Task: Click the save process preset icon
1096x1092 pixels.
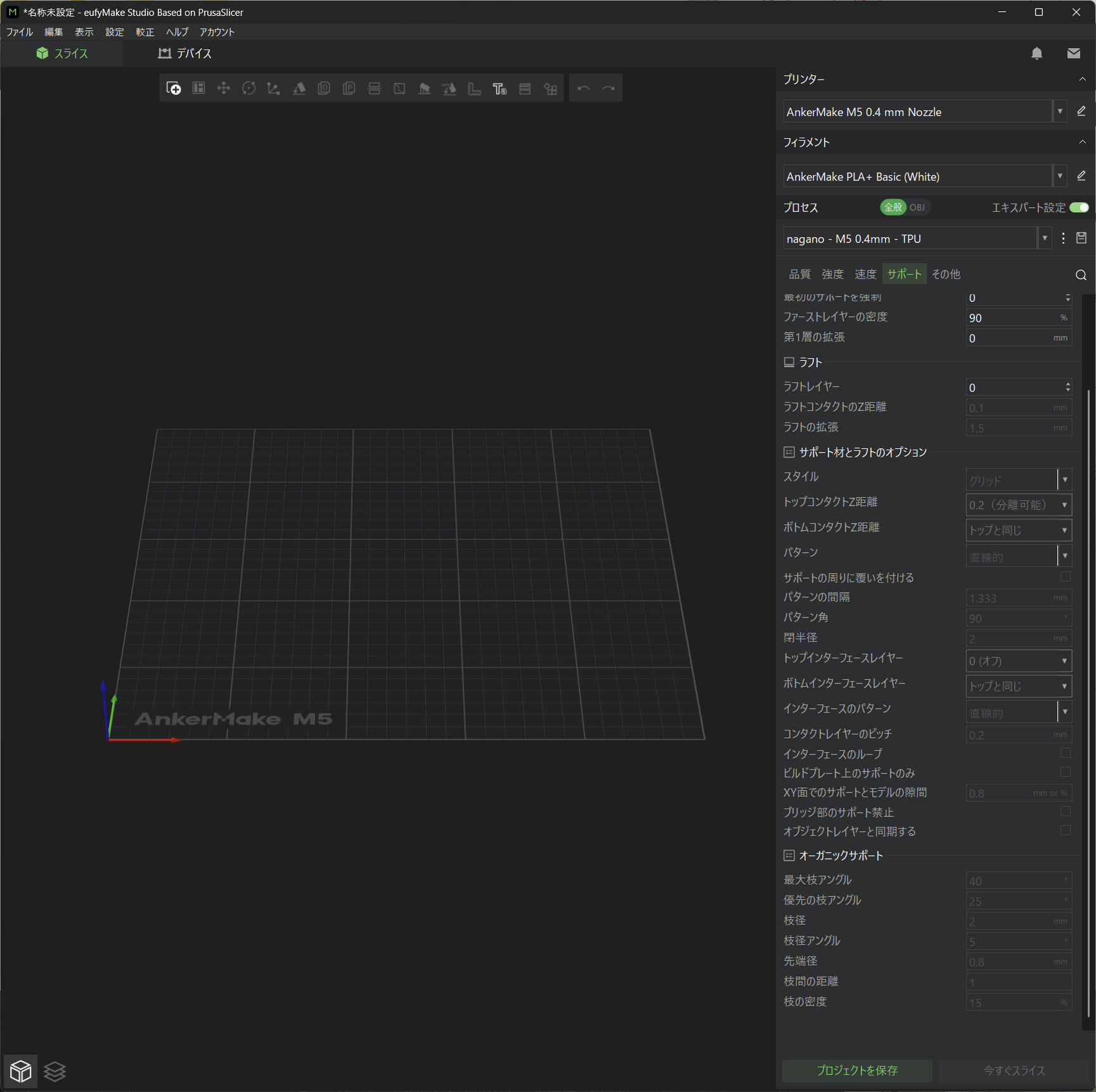Action: tap(1081, 238)
